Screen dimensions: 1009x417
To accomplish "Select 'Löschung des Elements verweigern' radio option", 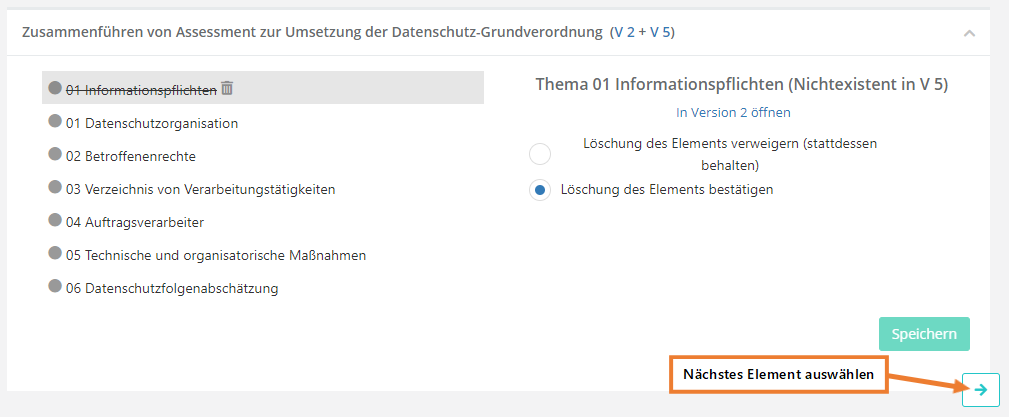I will (540, 154).
